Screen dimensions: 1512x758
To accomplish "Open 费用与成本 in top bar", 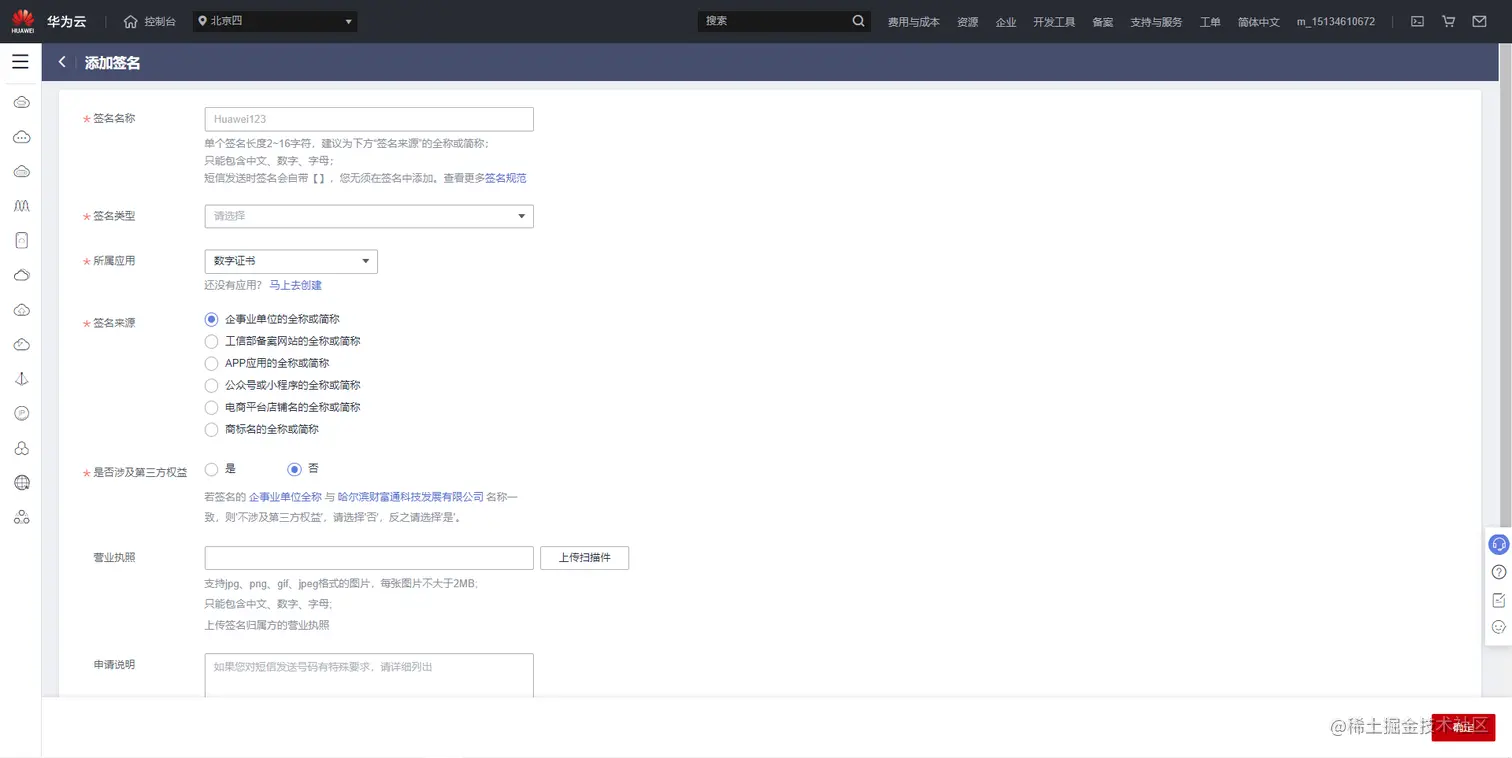I will click(x=914, y=22).
